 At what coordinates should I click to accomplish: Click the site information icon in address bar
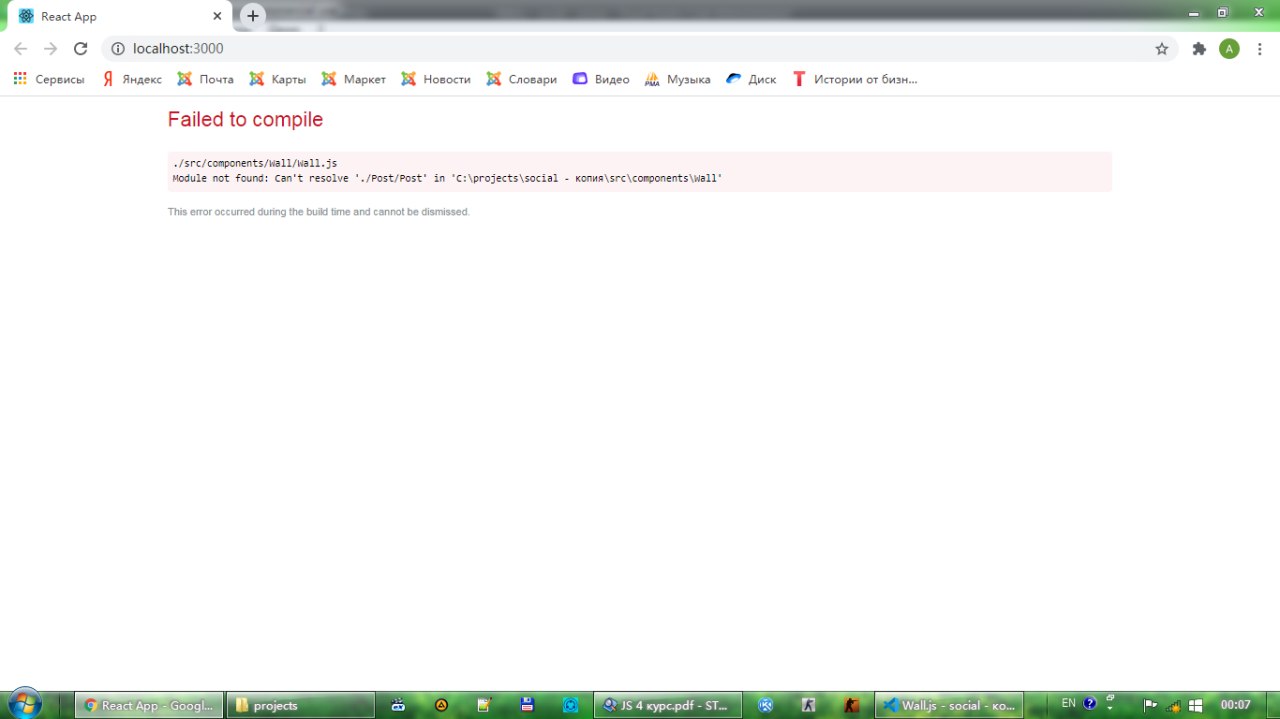(x=117, y=48)
